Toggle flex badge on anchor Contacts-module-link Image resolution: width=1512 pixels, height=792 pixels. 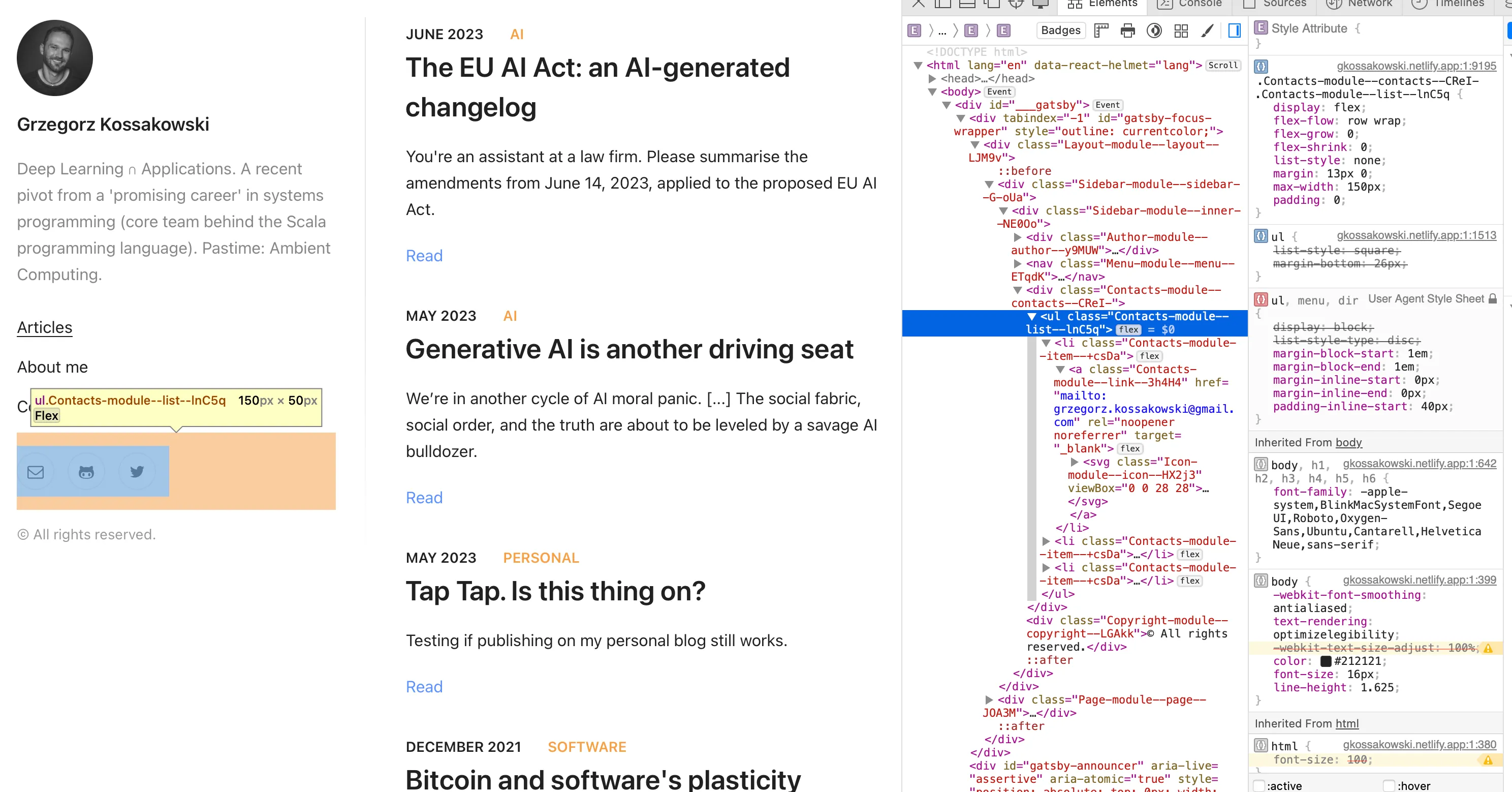(x=1130, y=448)
